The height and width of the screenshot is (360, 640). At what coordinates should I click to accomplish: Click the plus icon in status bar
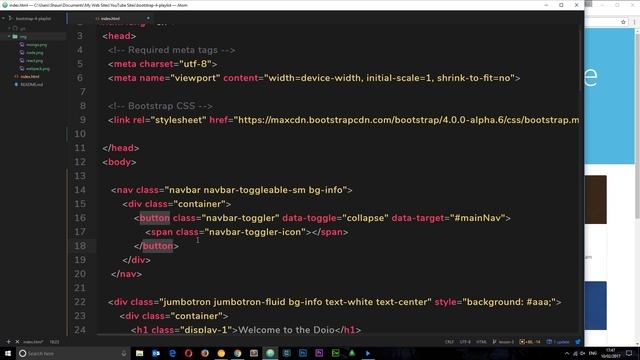[8, 342]
